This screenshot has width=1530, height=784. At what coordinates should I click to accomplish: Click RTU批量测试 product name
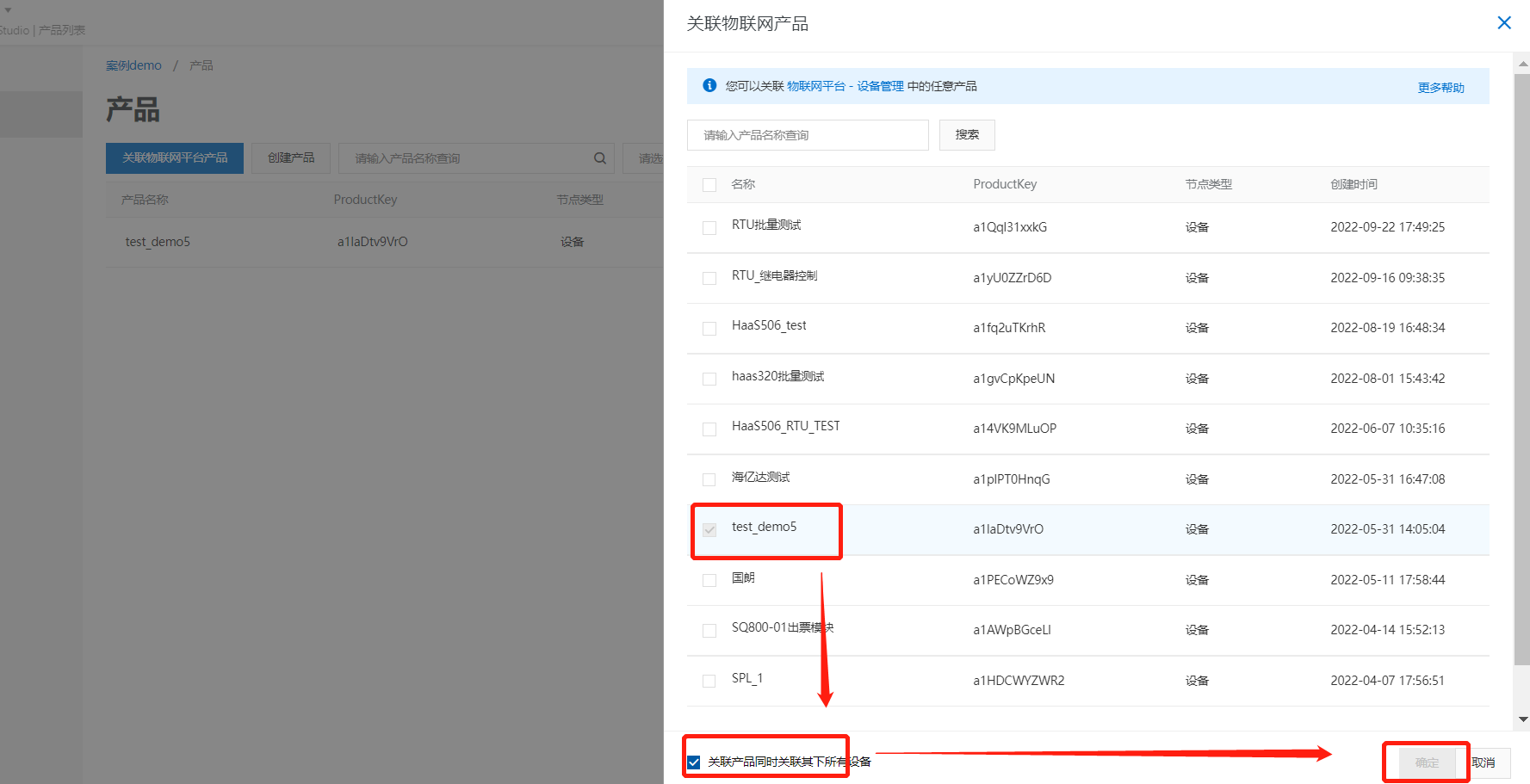766,225
